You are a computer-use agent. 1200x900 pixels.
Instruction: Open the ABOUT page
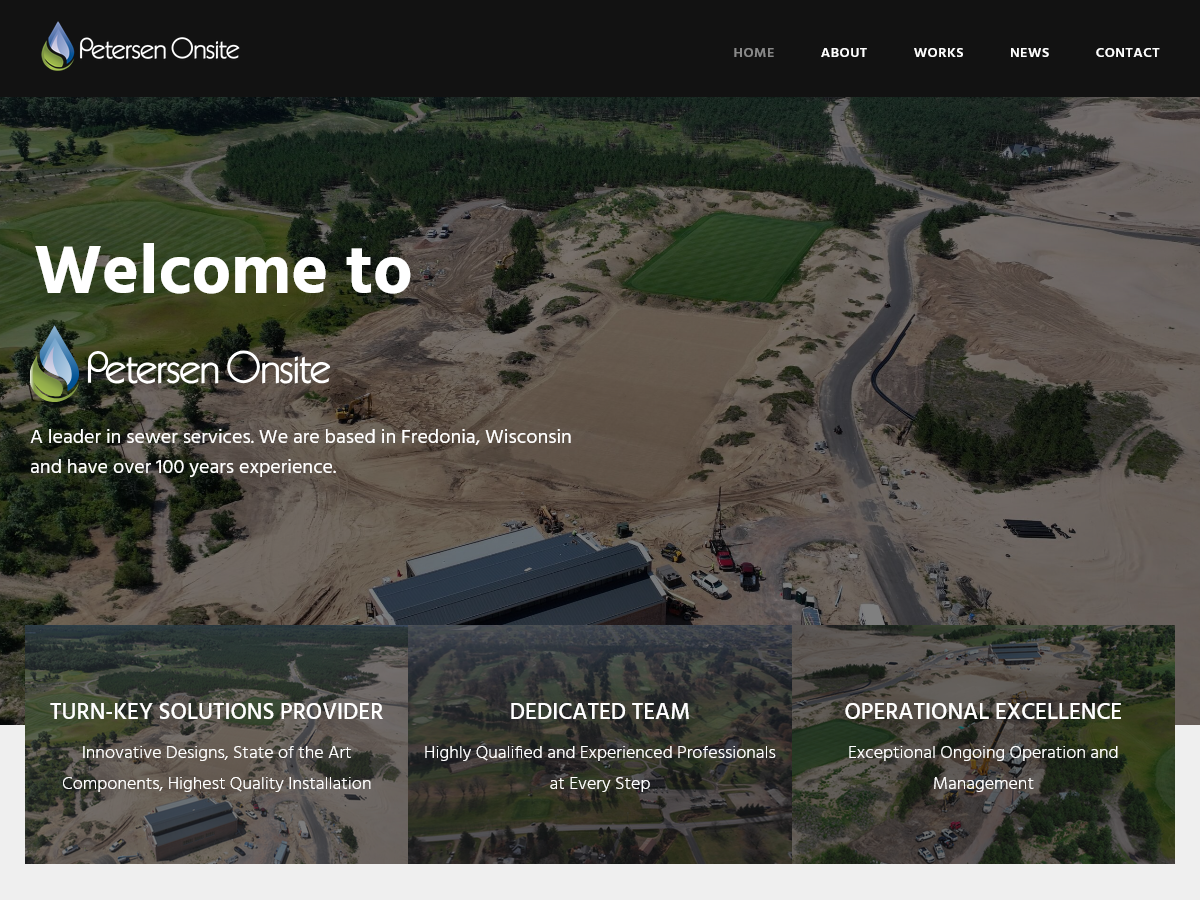click(x=843, y=53)
